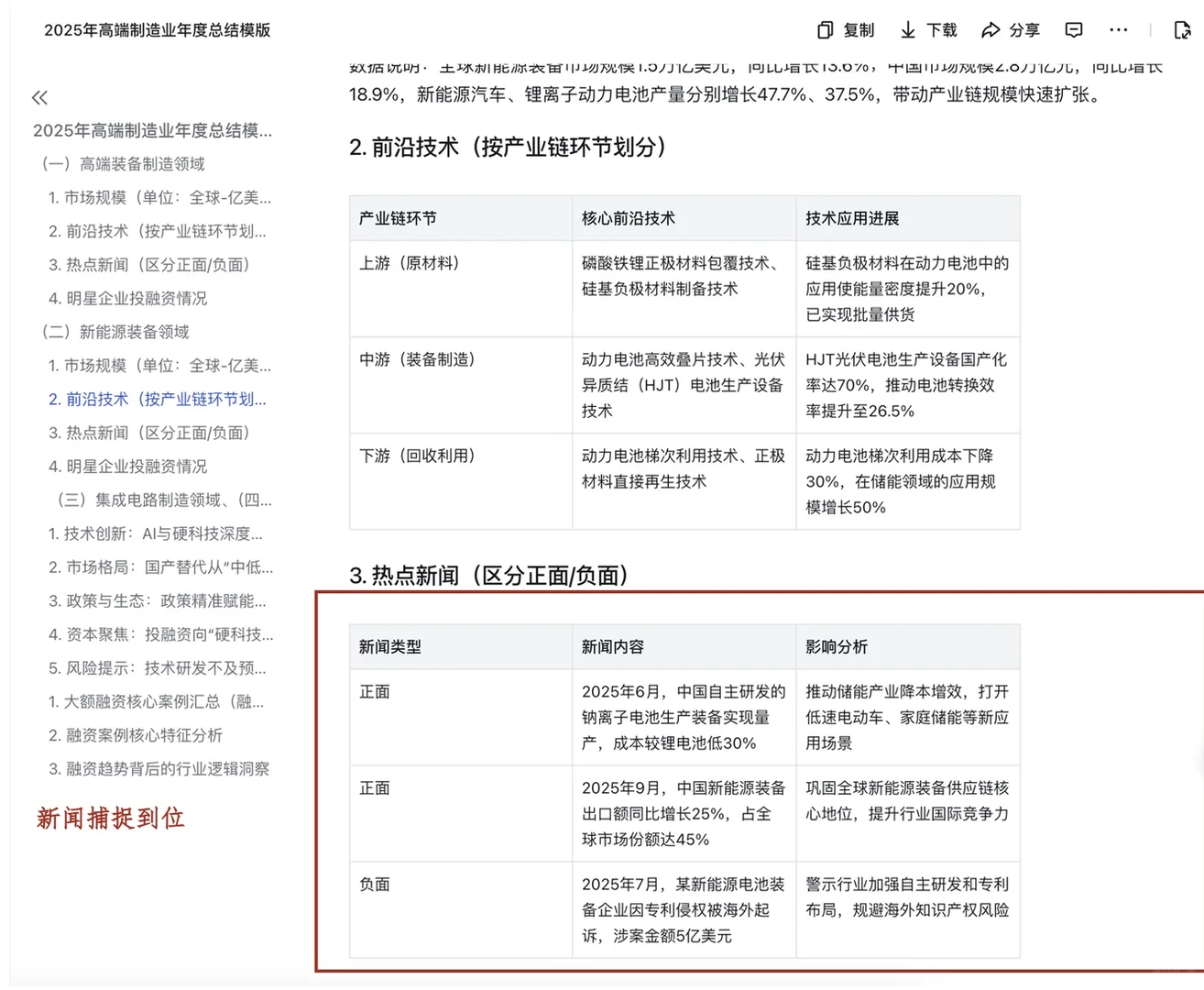
Task: Click the 复制 copy icon in the toolbar
Action: (845, 30)
